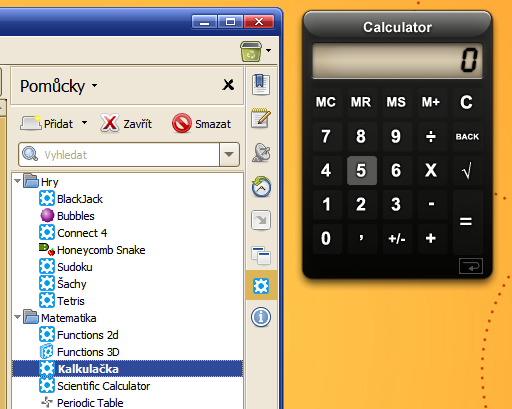Click the BACK key on calculator

coord(467,137)
